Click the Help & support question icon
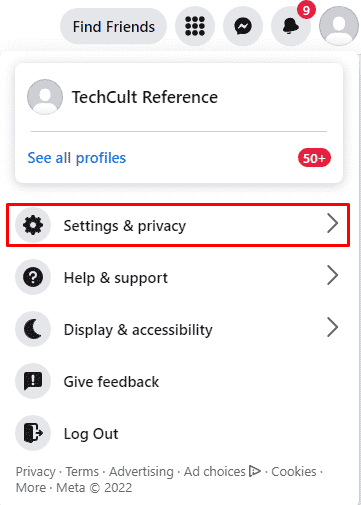Image resolution: width=361 pixels, height=505 pixels. click(33, 277)
